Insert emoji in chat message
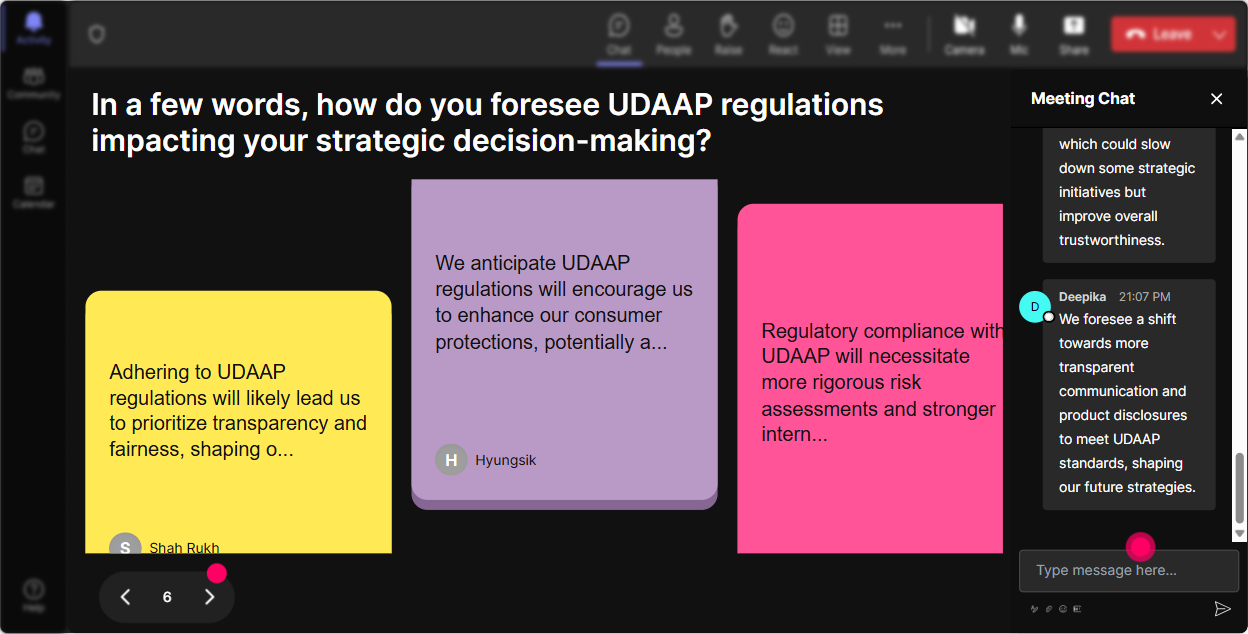The image size is (1248, 634). click(x=1063, y=609)
